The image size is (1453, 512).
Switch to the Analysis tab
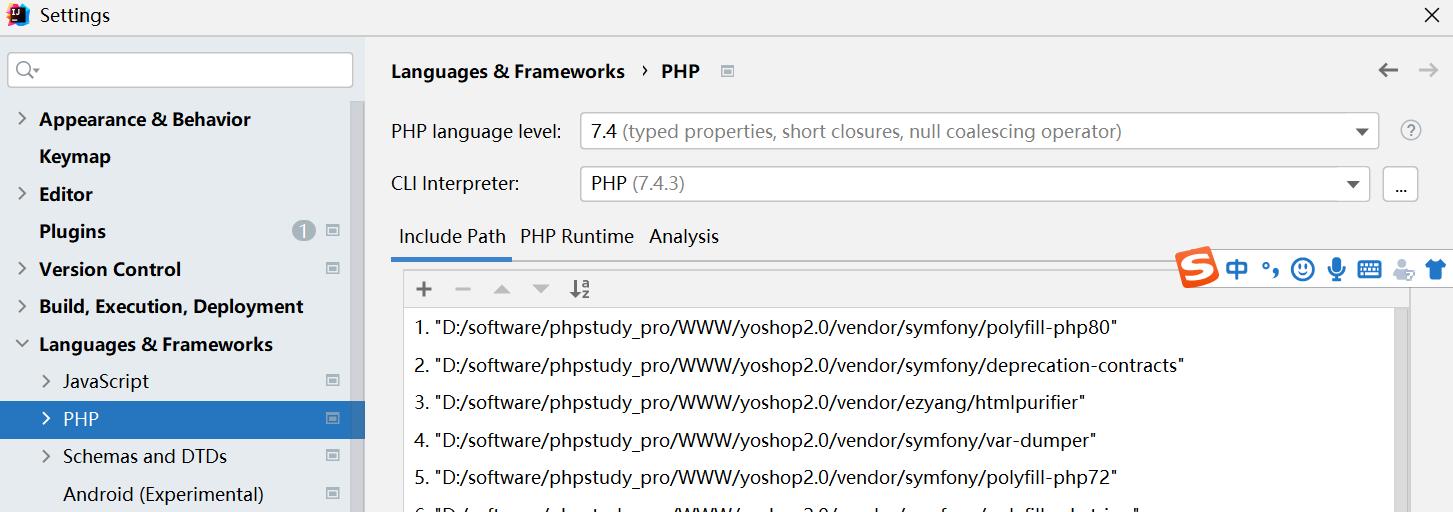(684, 237)
